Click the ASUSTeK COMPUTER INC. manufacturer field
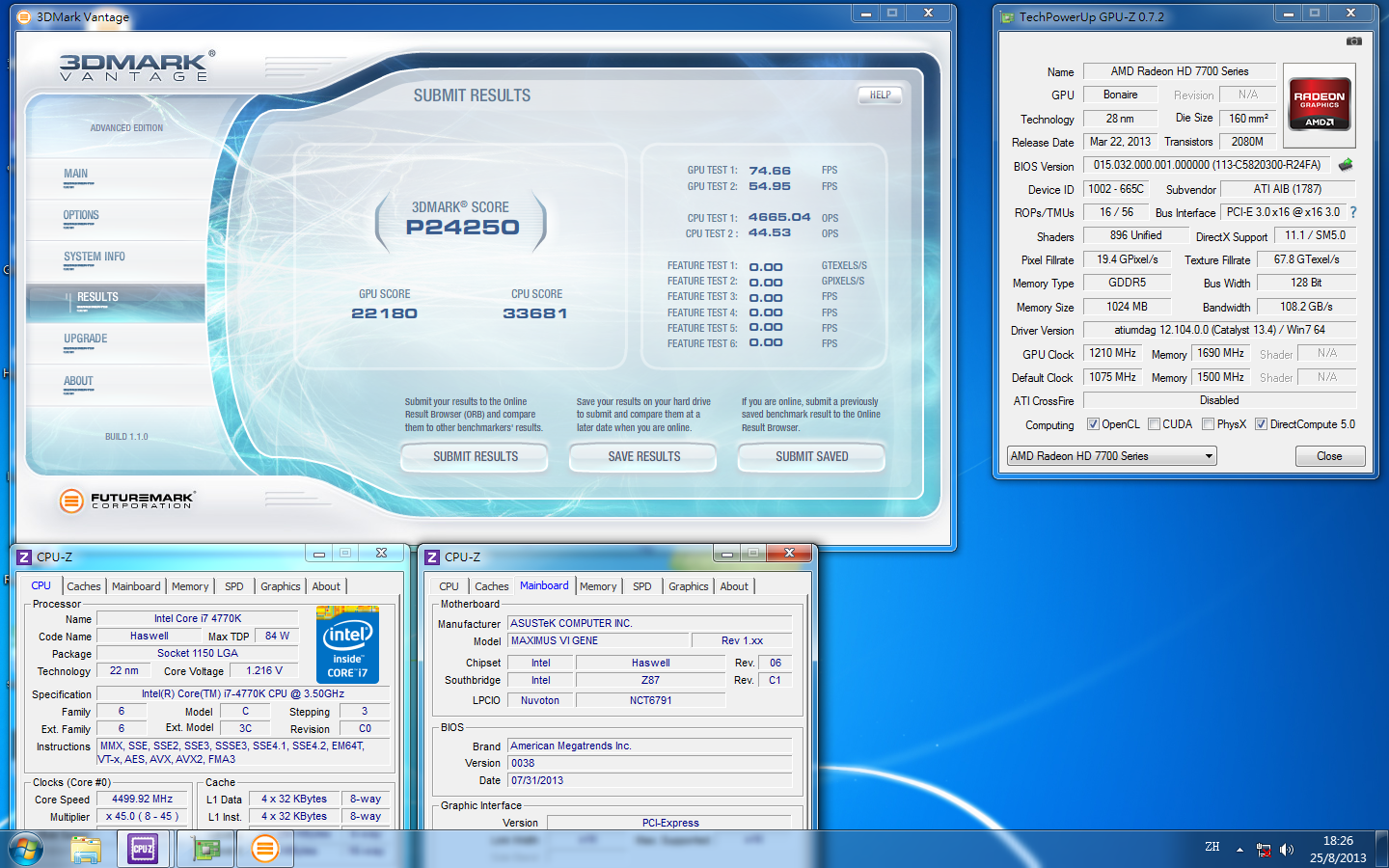Viewport: 1389px width, 868px height. point(650,624)
